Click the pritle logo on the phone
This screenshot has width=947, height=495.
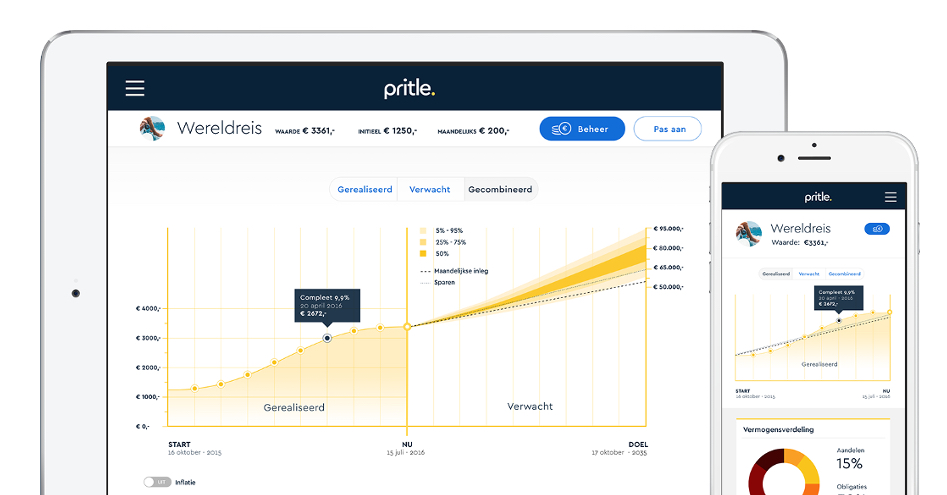(817, 197)
